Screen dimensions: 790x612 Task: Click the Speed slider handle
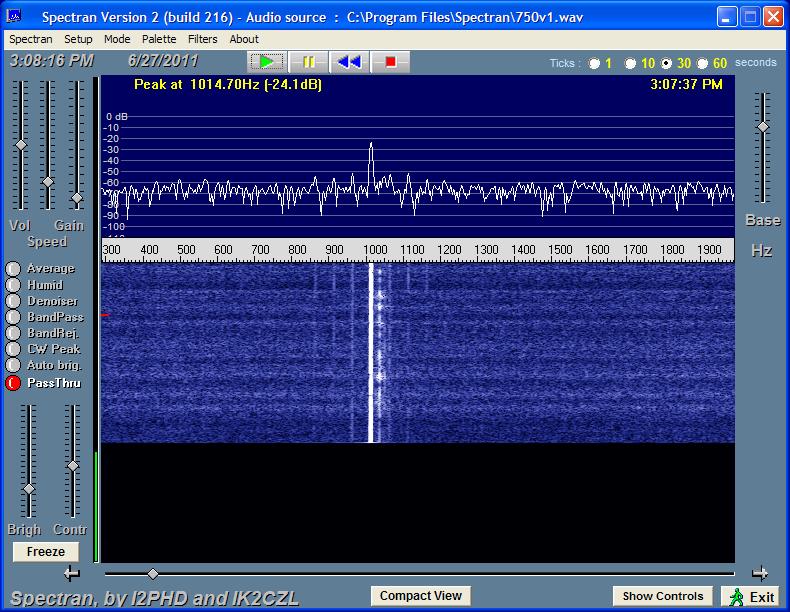click(48, 182)
